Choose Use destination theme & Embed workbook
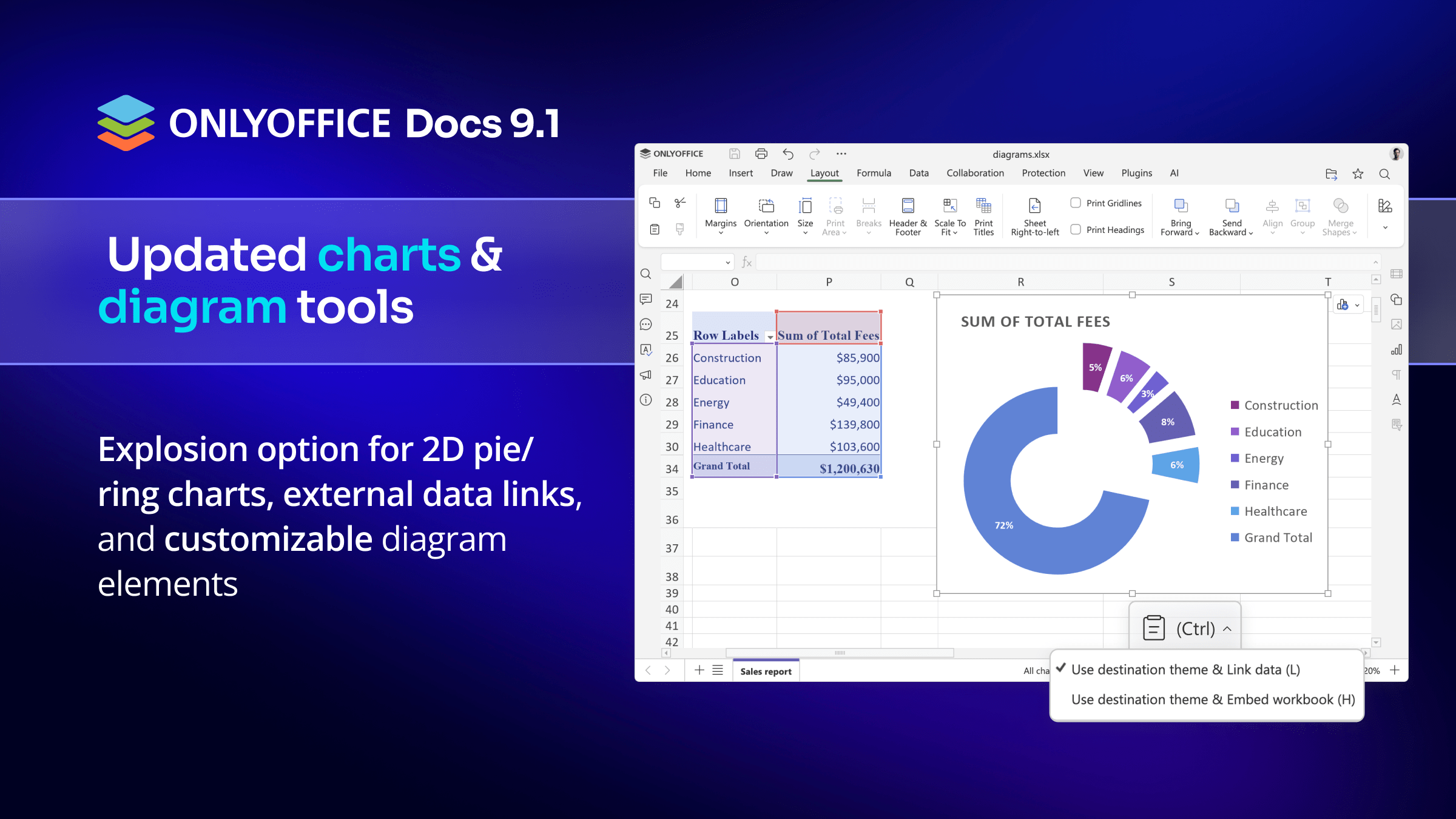 (1212, 699)
